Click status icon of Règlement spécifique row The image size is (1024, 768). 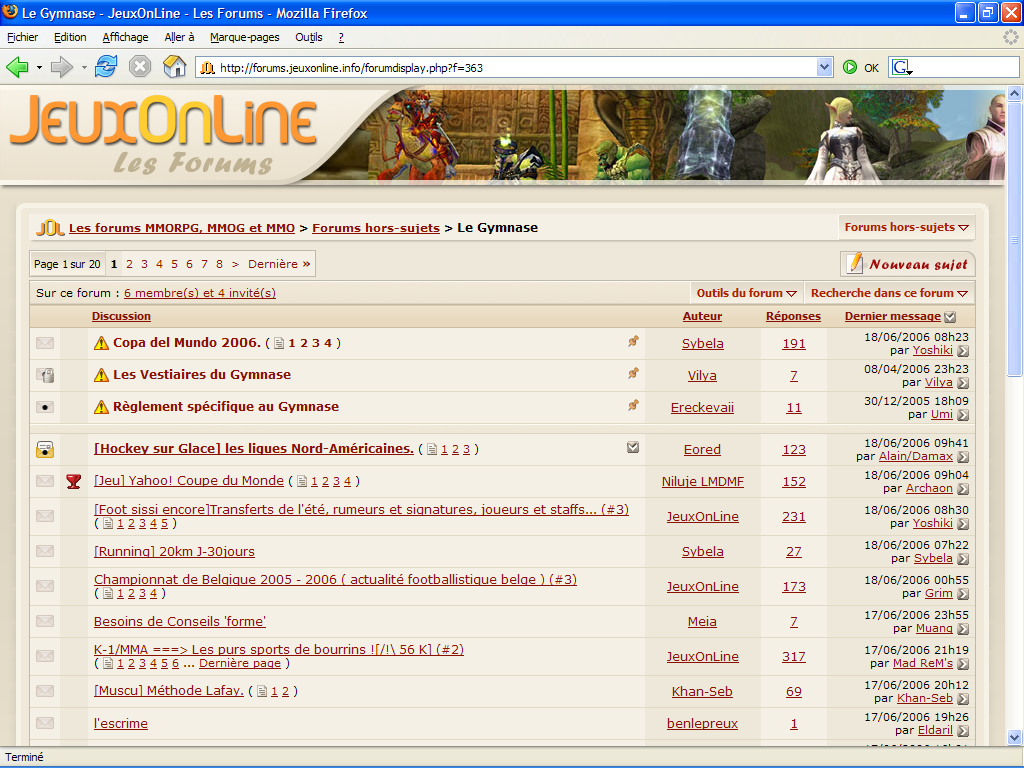[45, 407]
